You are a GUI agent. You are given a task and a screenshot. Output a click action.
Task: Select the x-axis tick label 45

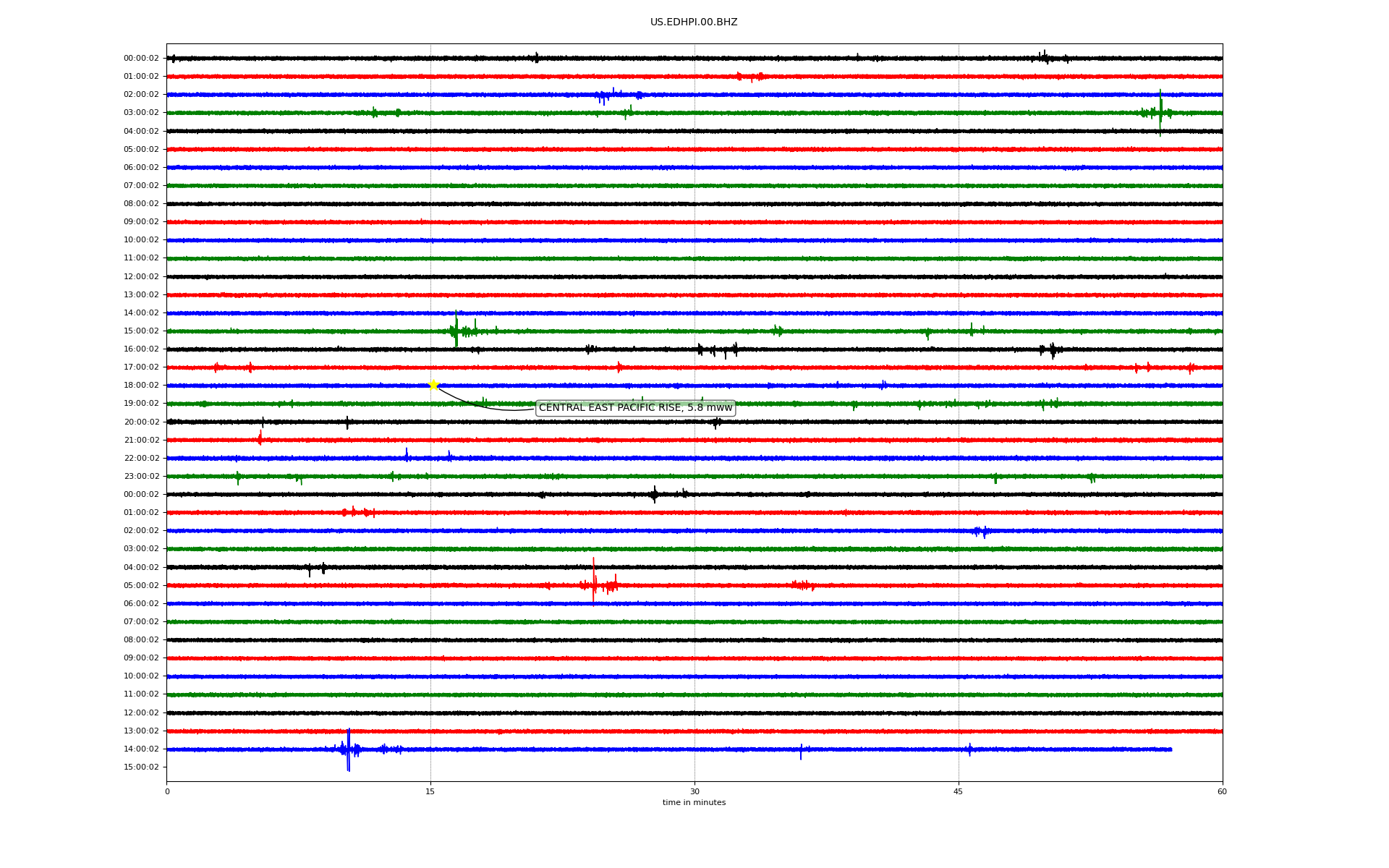[959, 791]
